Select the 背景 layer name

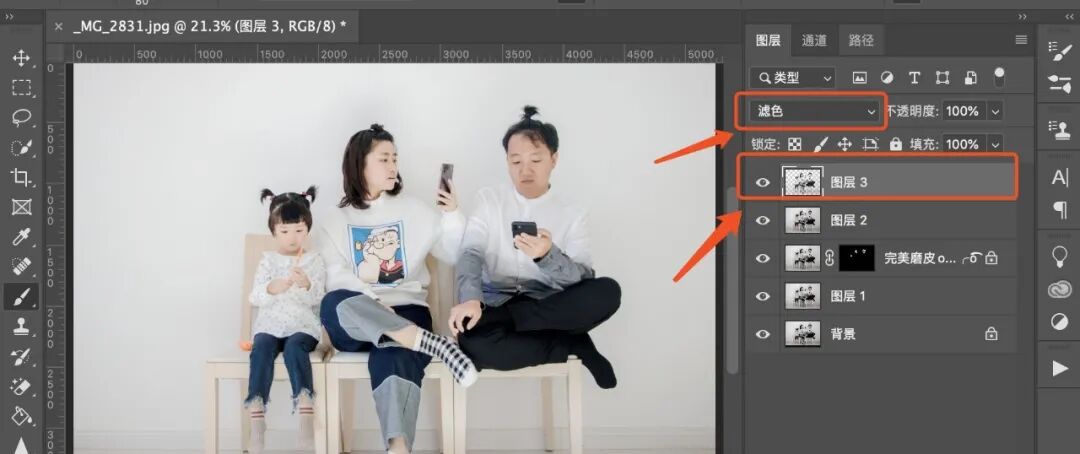(843, 334)
